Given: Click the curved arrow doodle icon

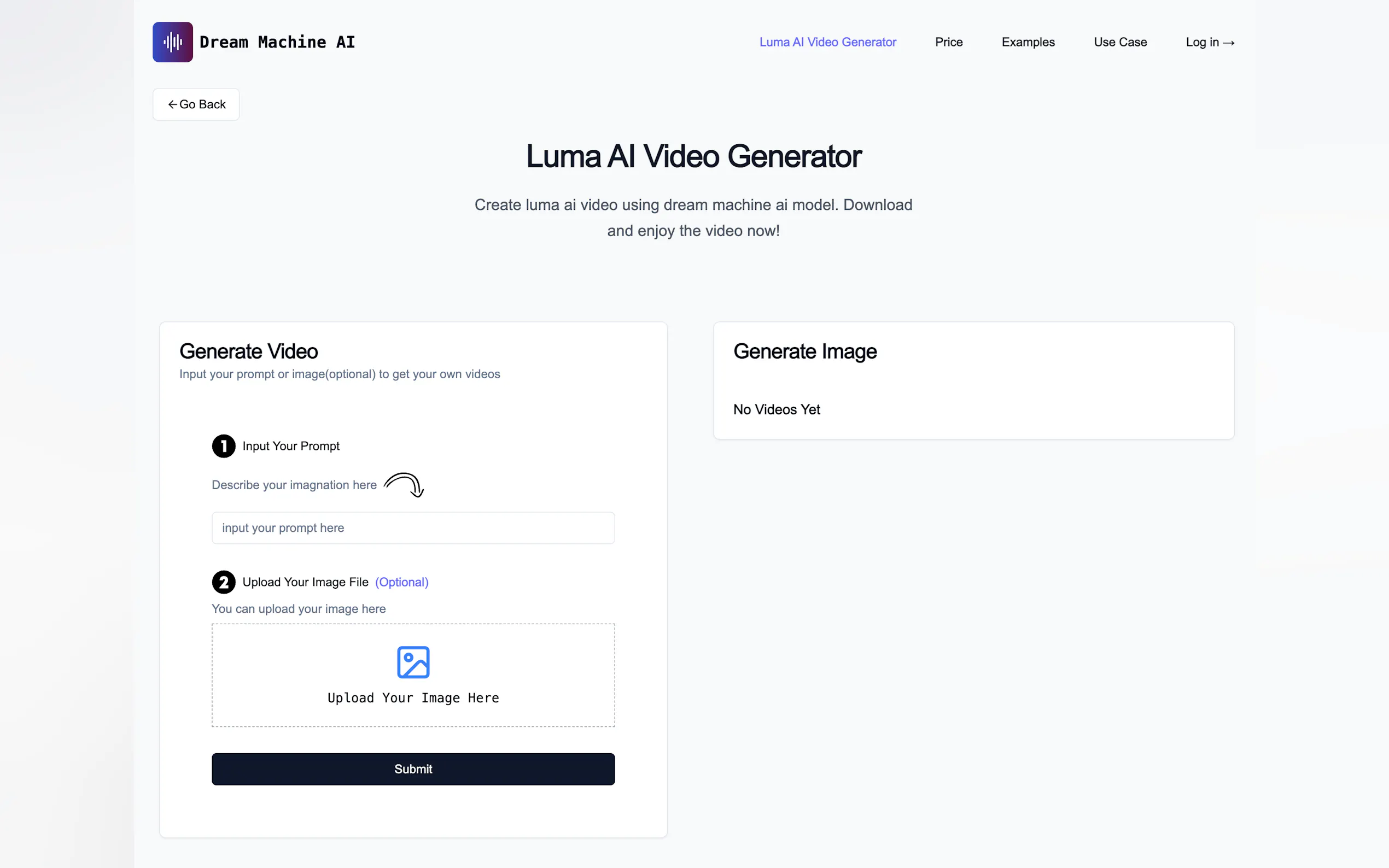Looking at the screenshot, I should tap(404, 485).
